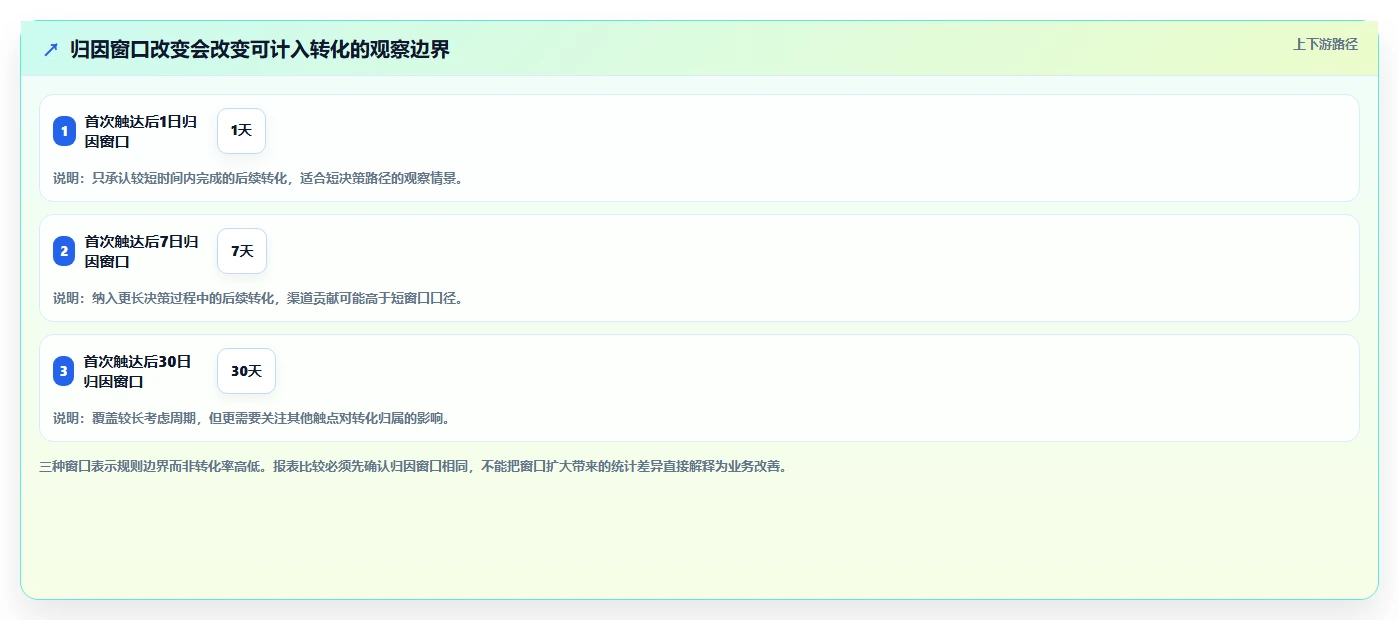Viewport: 1399px width, 620px height.
Task: Click the 首次触达后7日归因窗口 title
Action: pyautogui.click(x=141, y=251)
